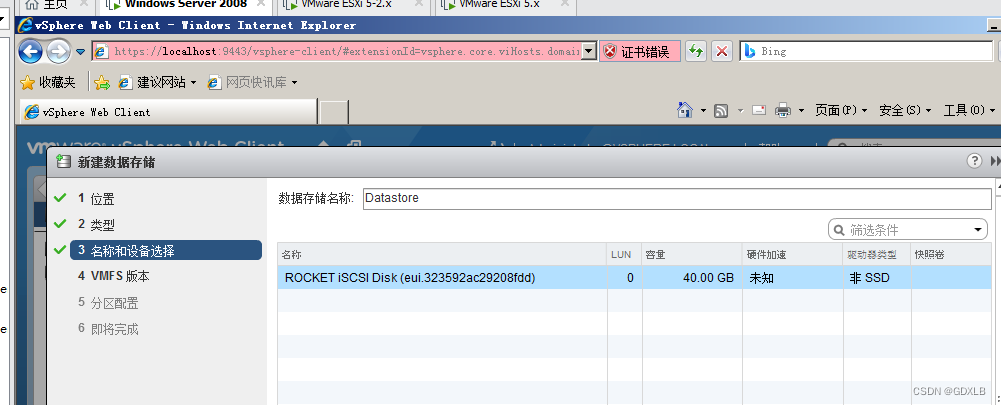
Task: Click the read mail icon
Action: click(758, 110)
